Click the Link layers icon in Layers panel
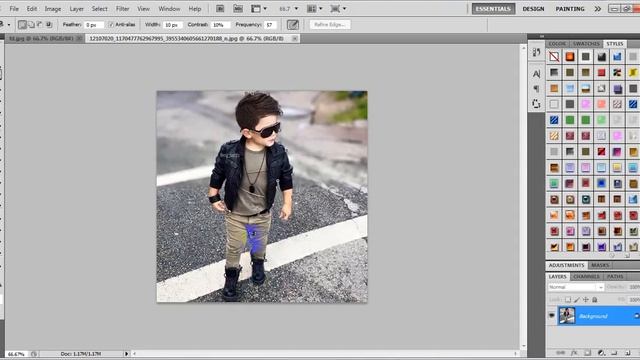Screen dimensions: 640x360 point(560,353)
